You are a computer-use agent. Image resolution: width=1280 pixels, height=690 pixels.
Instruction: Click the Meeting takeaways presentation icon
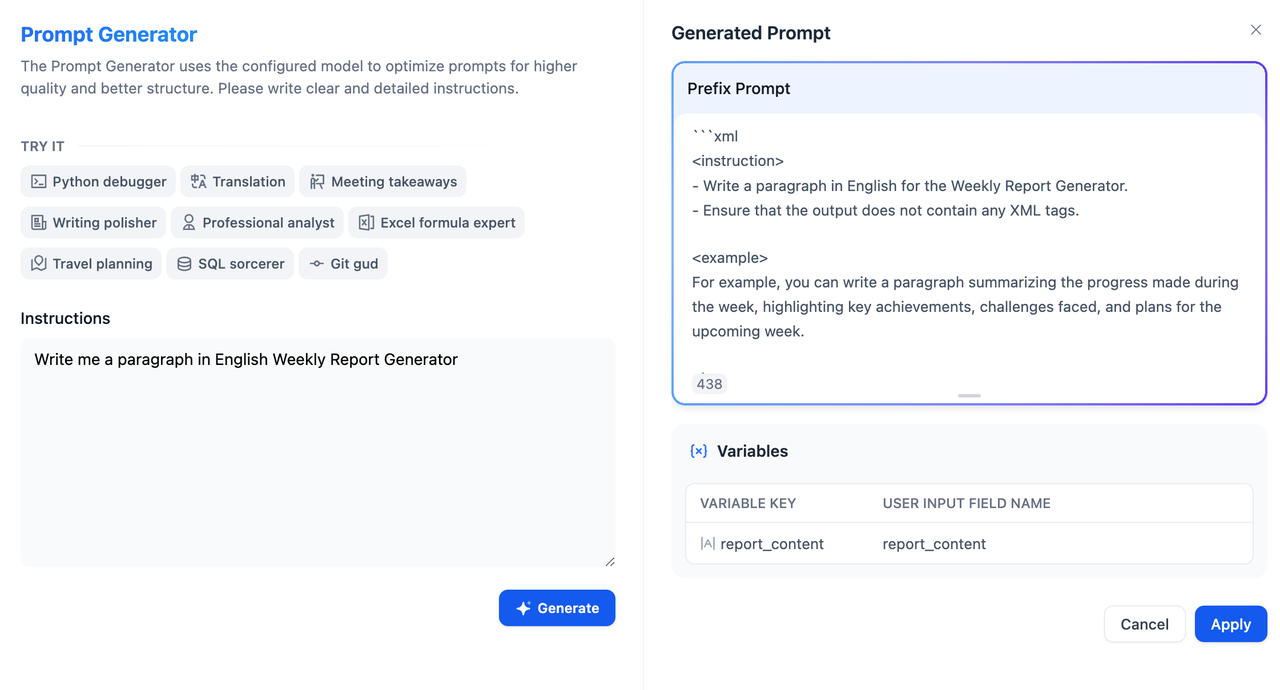317,182
